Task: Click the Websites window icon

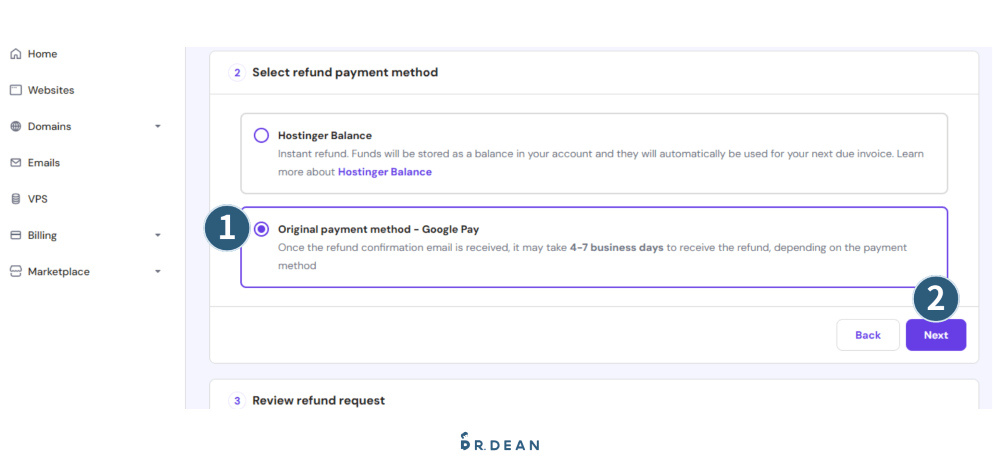Action: (x=15, y=90)
